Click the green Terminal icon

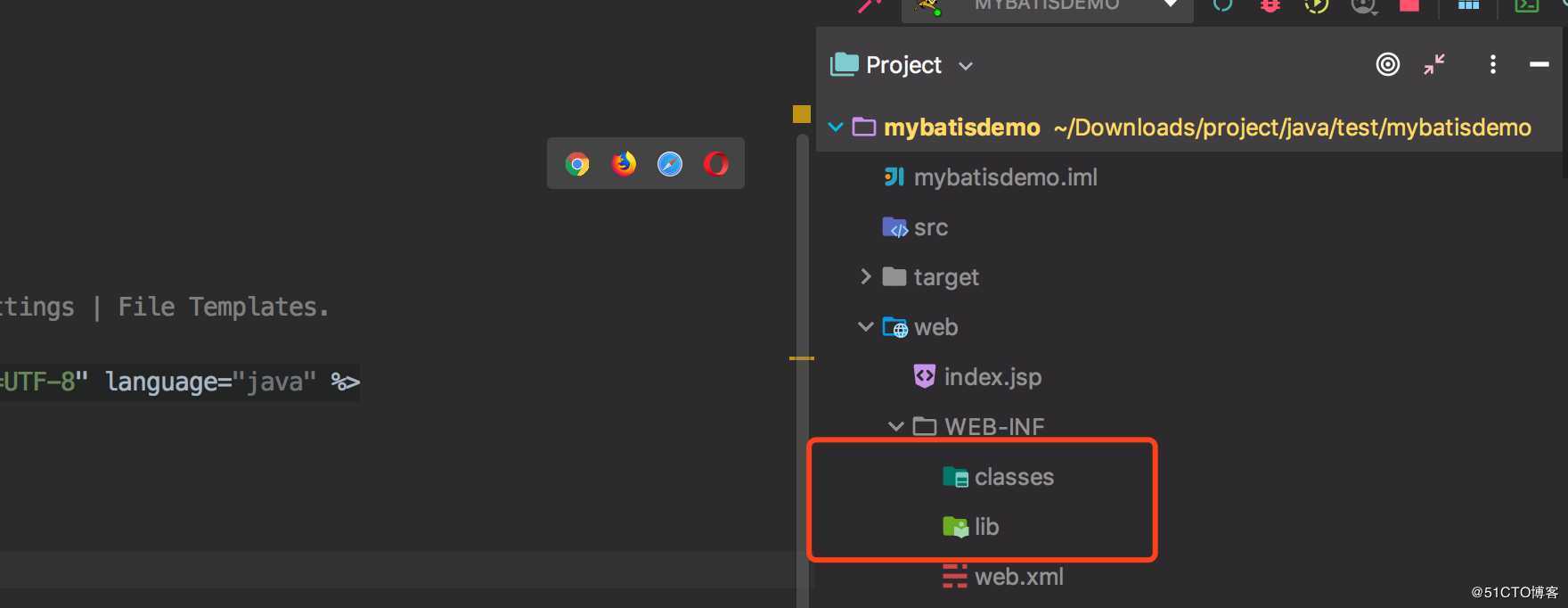pyautogui.click(x=1527, y=4)
